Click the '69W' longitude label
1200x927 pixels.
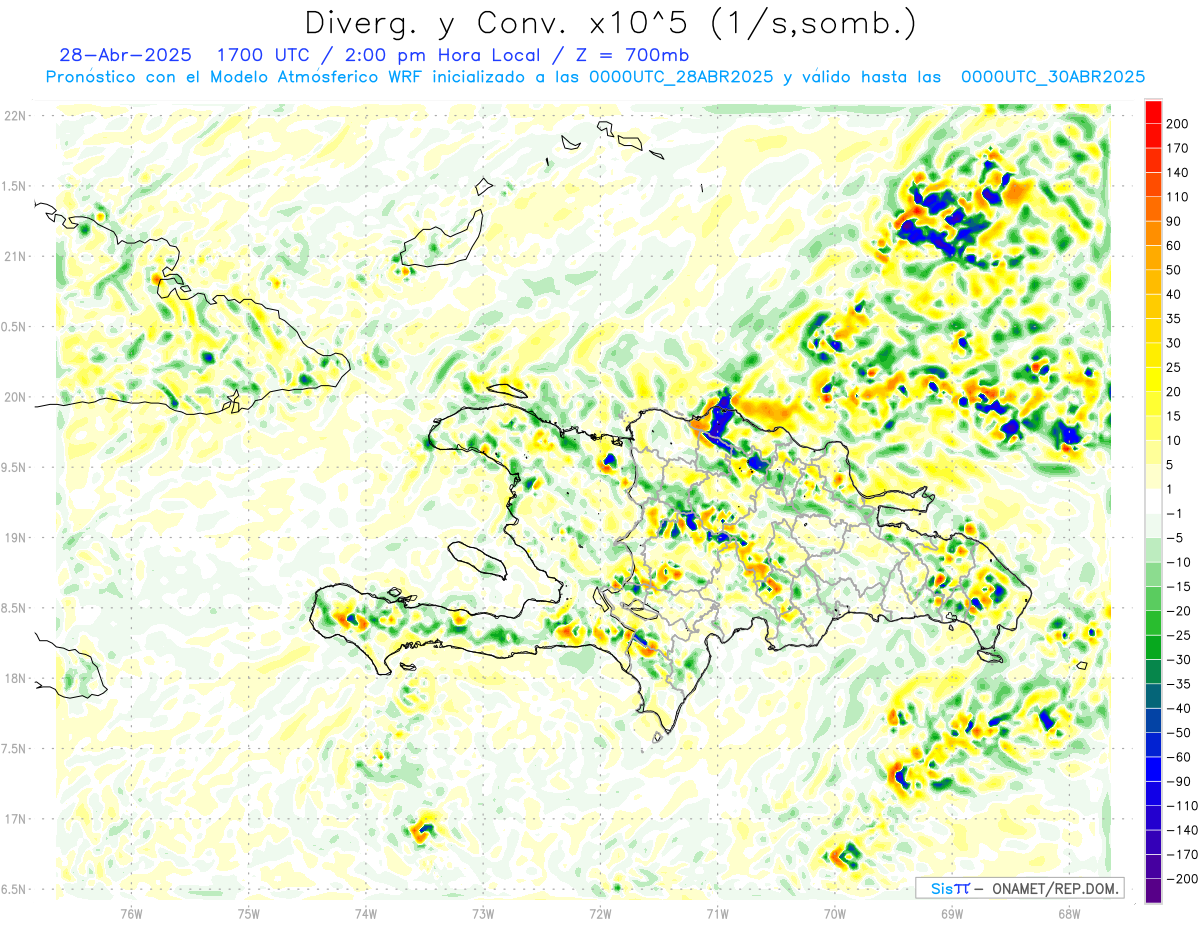coord(952,913)
